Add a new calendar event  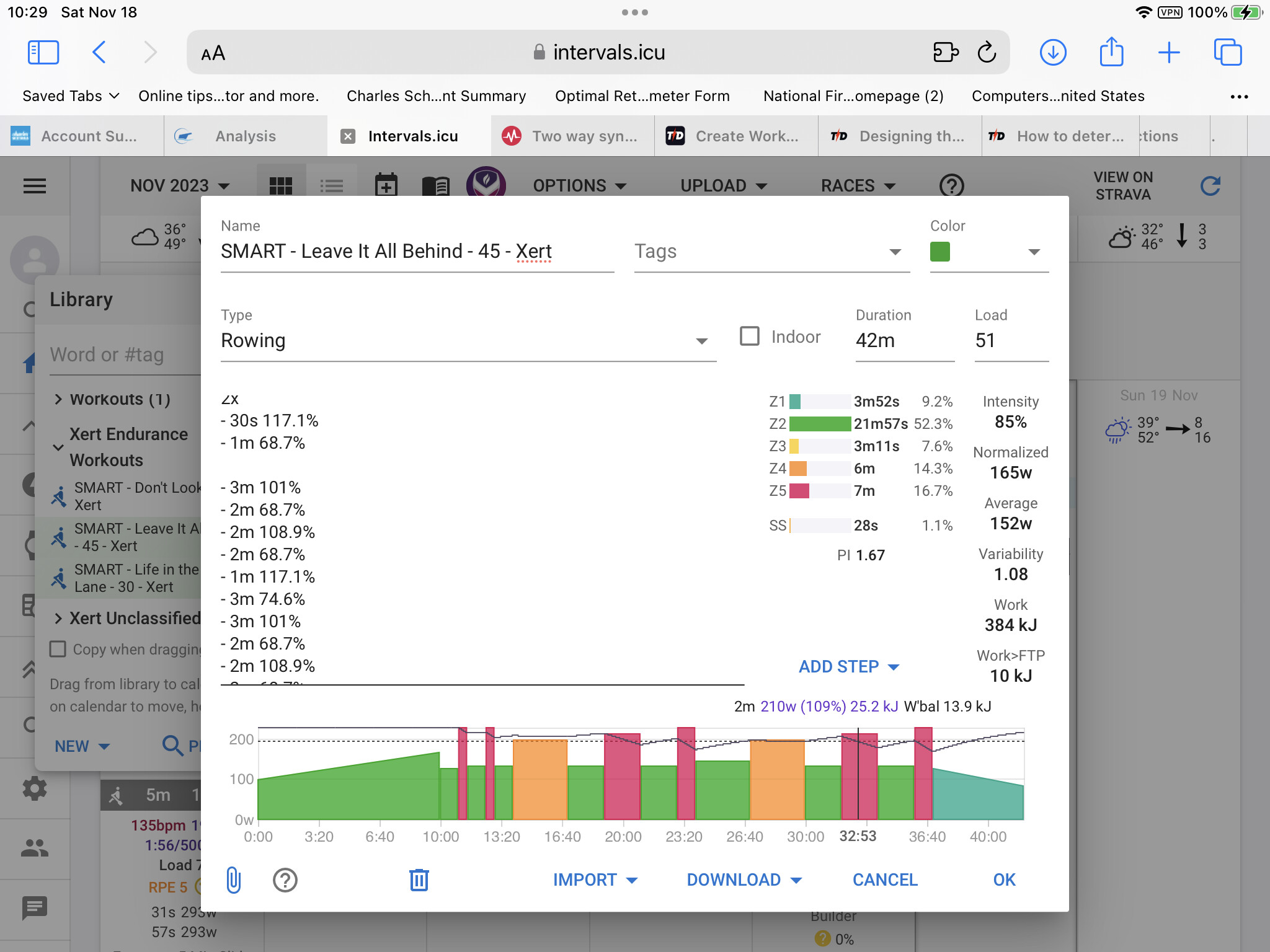tap(386, 185)
